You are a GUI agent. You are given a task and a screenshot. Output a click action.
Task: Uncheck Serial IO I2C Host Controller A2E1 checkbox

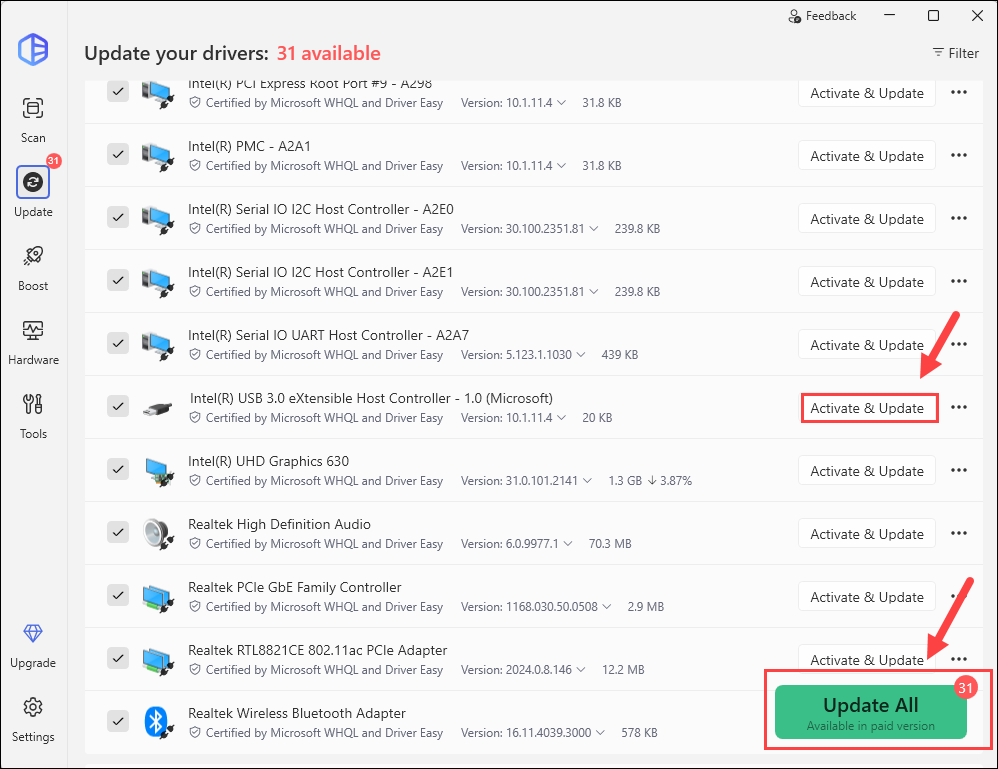pos(118,279)
